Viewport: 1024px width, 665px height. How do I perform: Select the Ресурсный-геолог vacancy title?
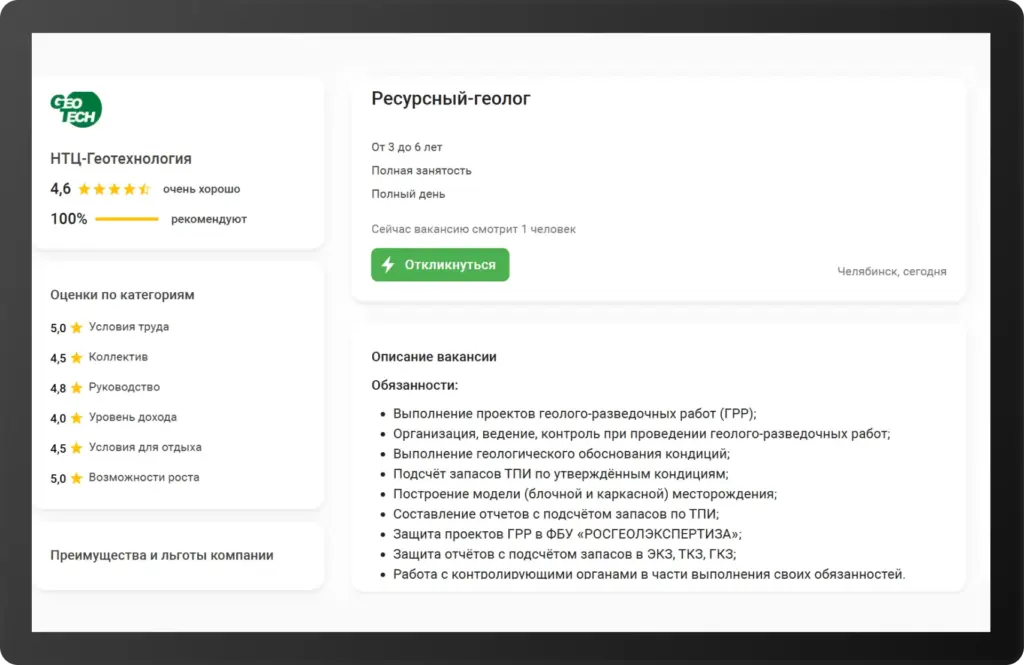tap(450, 99)
